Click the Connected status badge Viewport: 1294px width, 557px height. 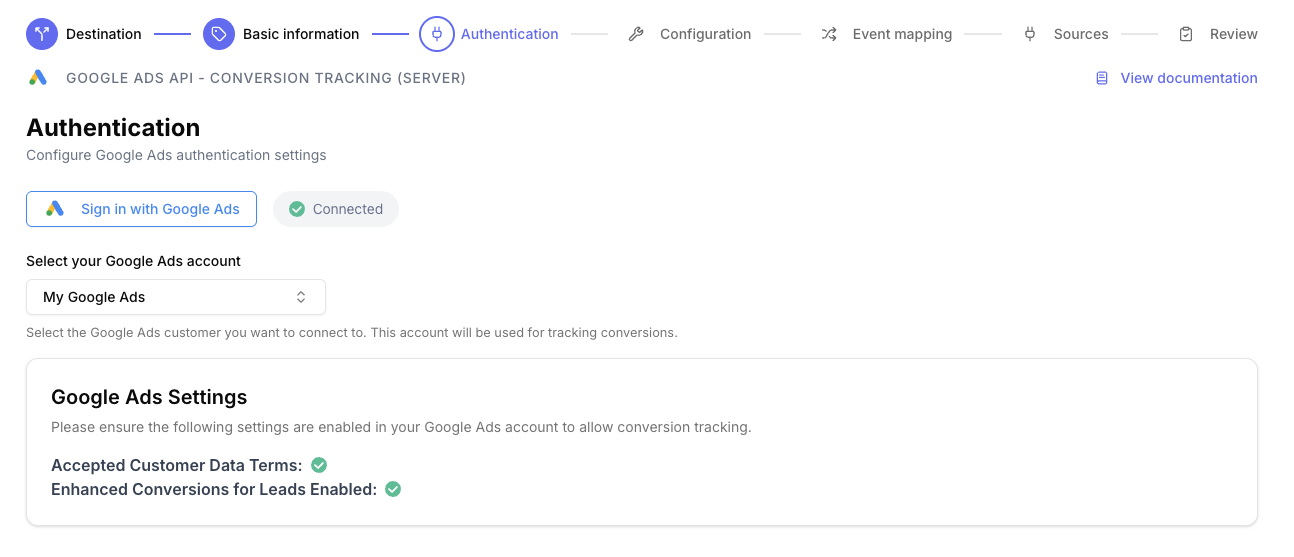pos(336,209)
